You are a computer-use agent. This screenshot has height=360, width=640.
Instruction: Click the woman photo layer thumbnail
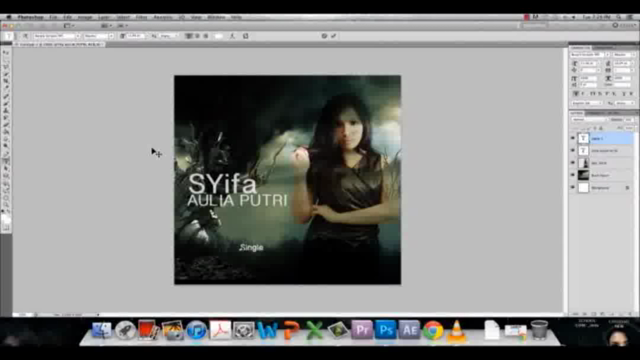[584, 163]
